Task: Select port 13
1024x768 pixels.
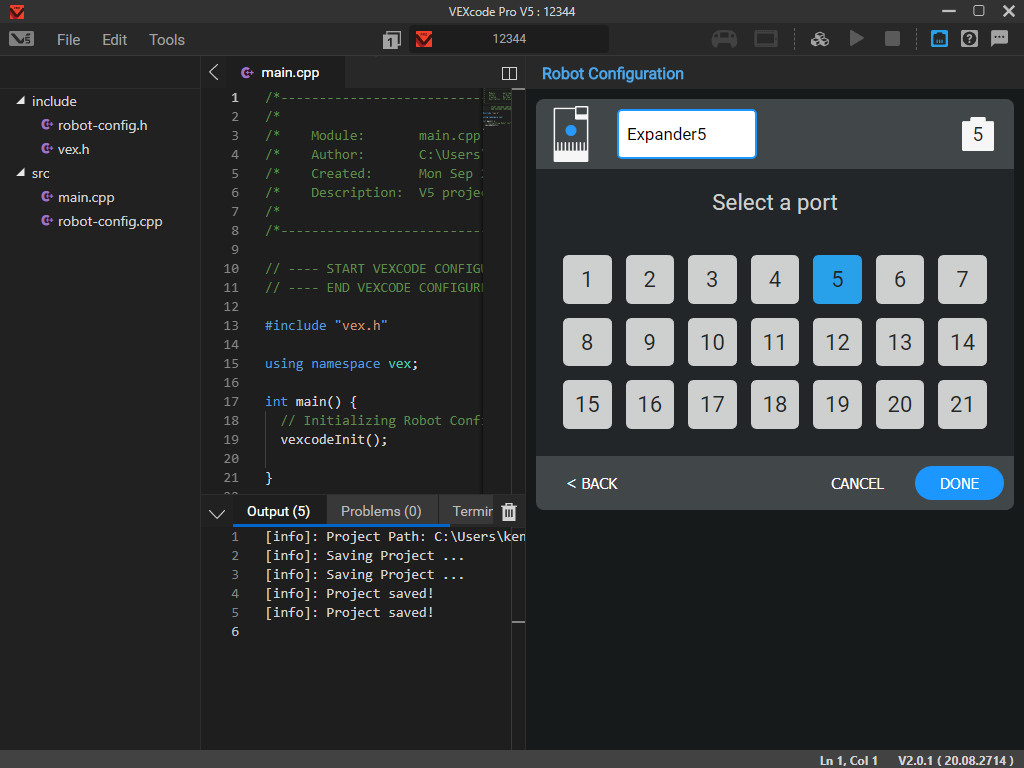Action: (900, 342)
